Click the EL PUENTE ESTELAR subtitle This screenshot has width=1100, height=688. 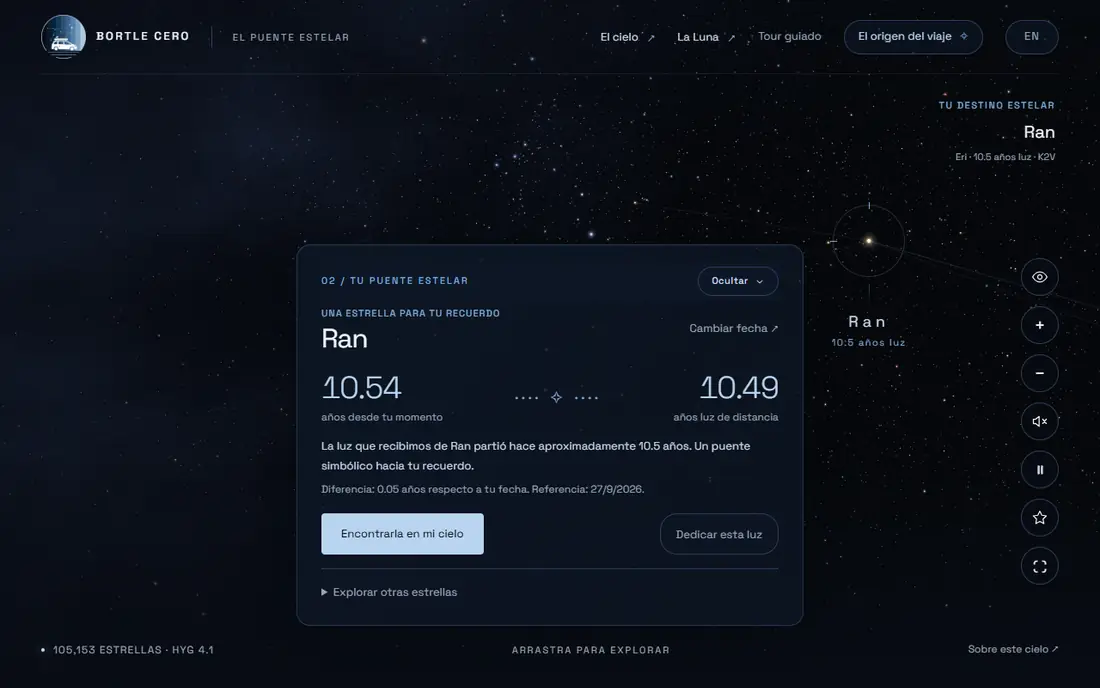290,37
